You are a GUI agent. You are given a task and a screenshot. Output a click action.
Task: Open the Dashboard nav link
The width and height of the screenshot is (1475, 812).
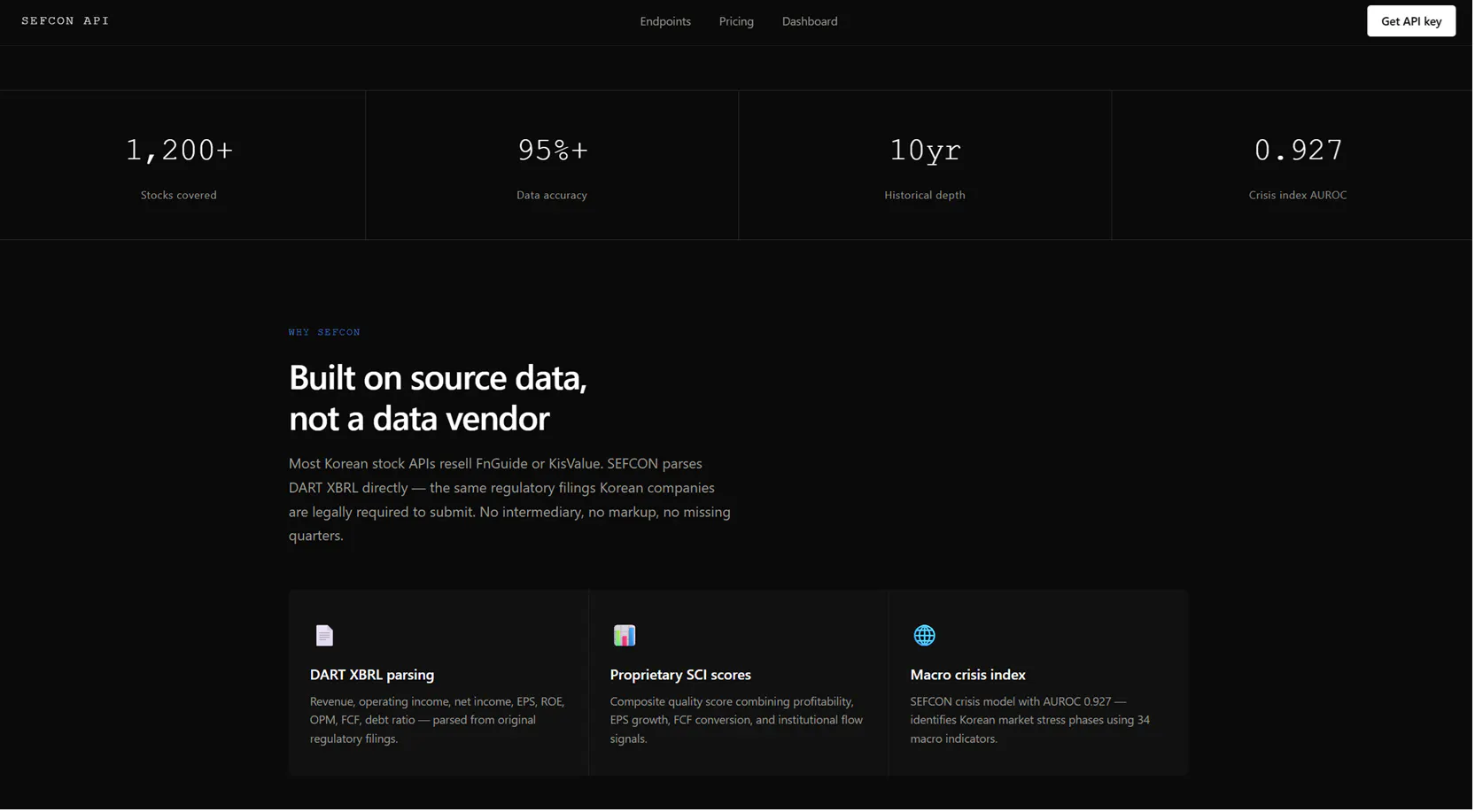tap(811, 21)
